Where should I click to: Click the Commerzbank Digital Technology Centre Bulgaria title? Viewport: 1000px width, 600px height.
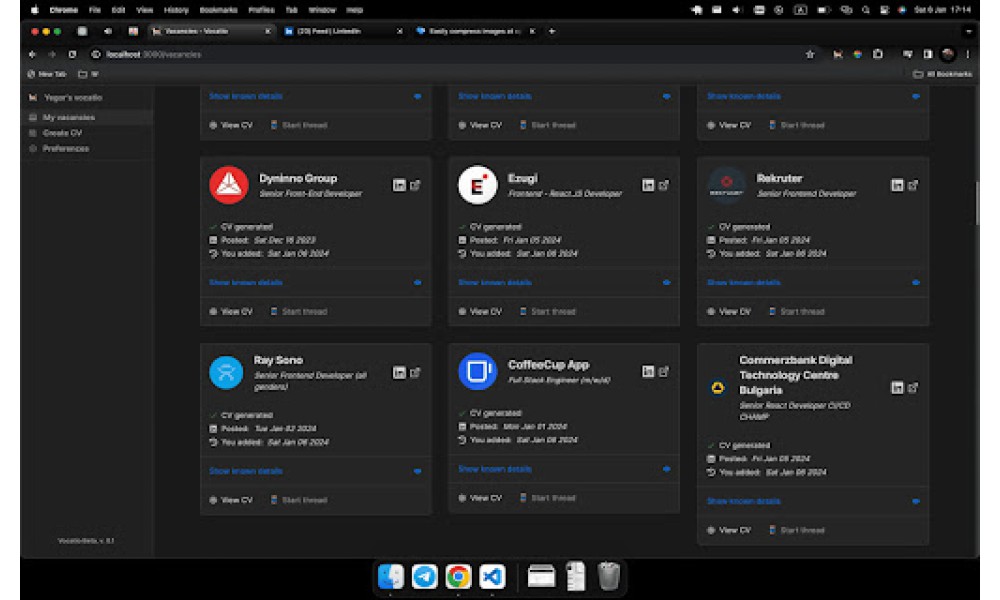point(795,376)
